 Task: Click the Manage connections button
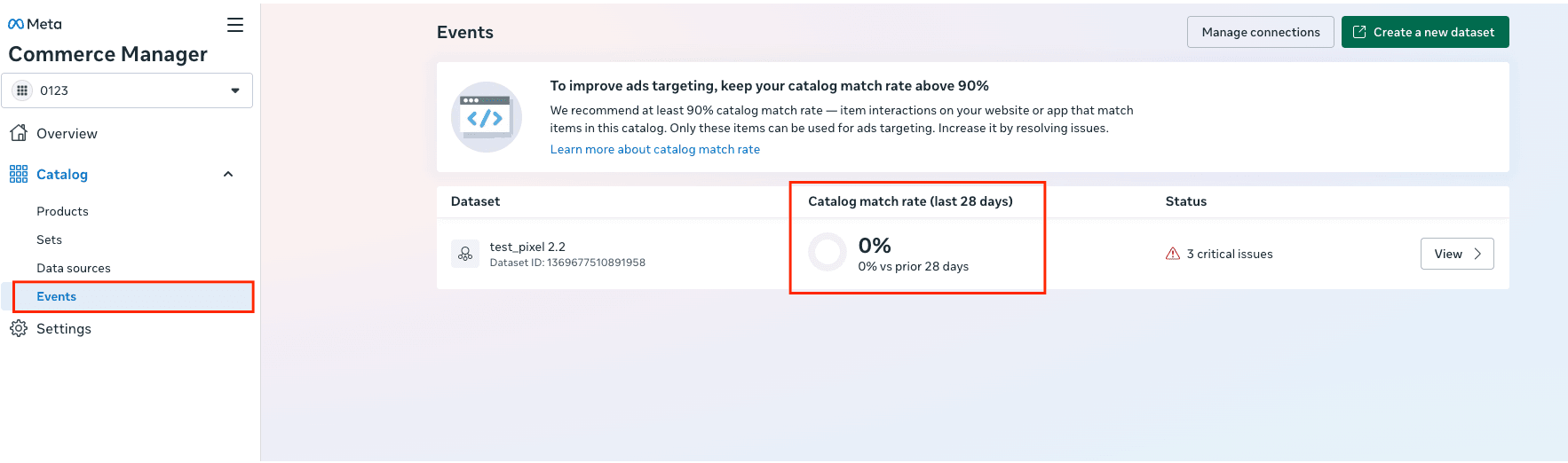1260,32
